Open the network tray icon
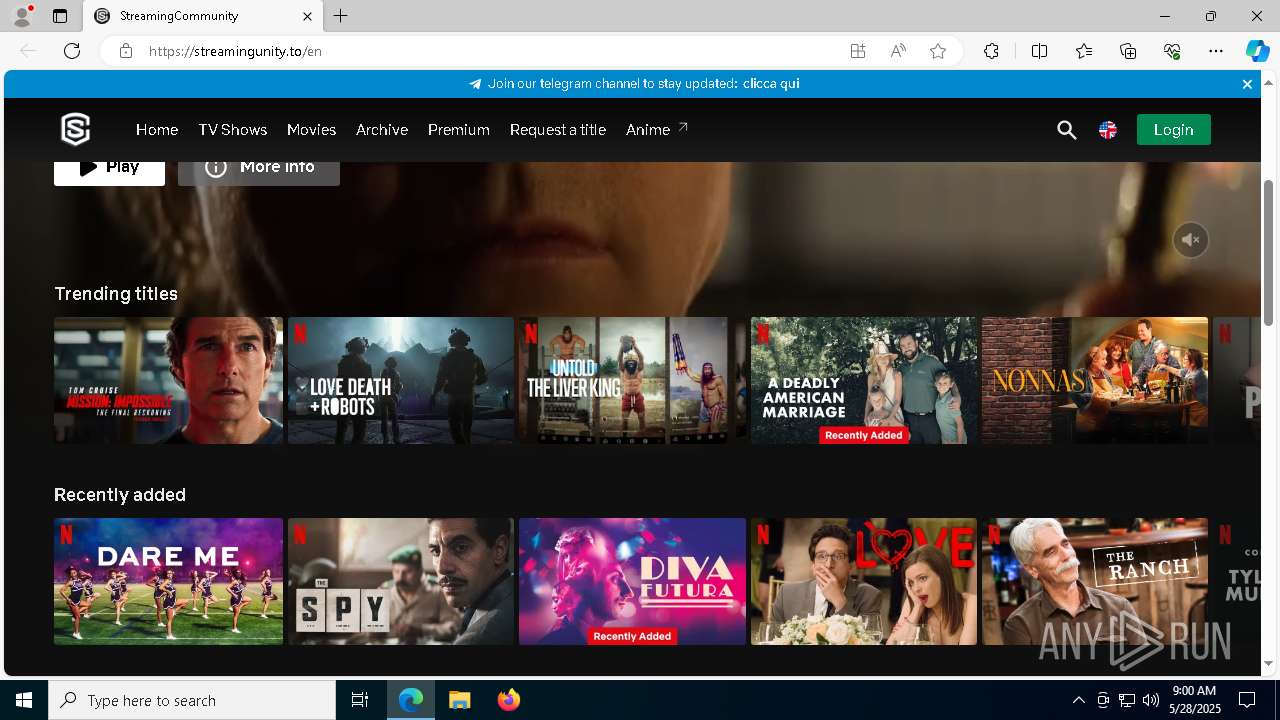Screen dimensions: 1280x720 click(1127, 700)
